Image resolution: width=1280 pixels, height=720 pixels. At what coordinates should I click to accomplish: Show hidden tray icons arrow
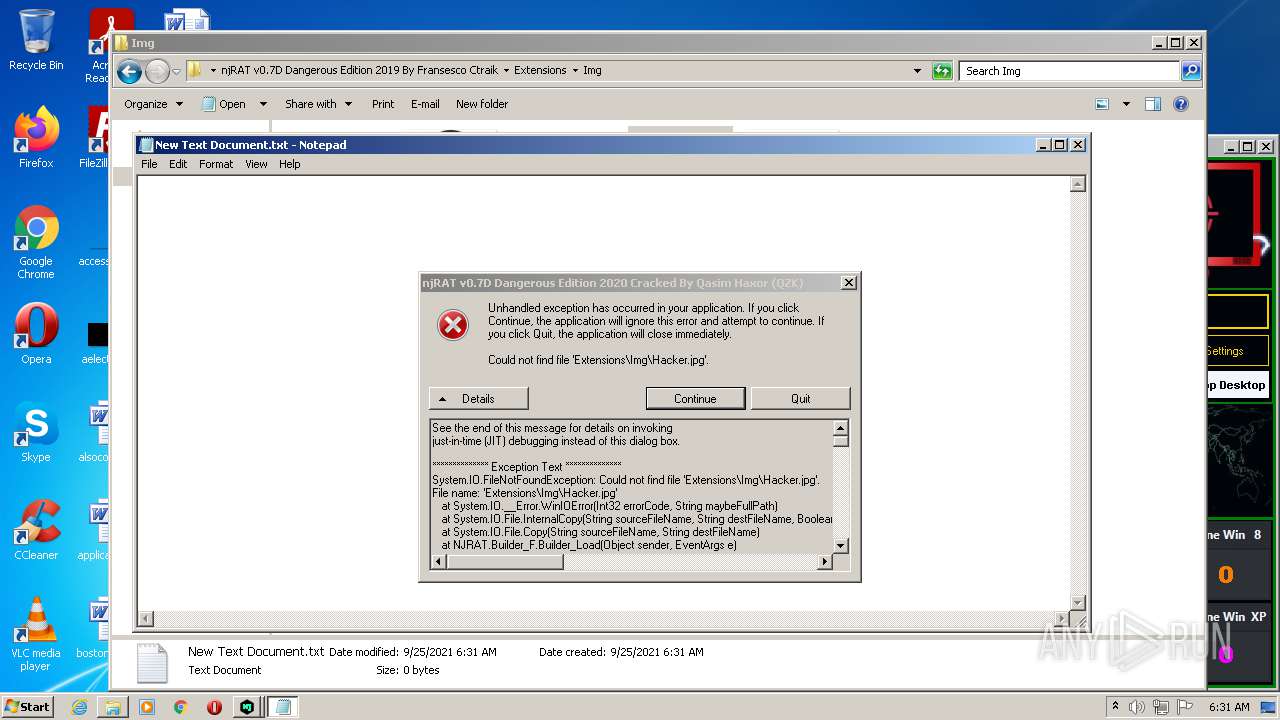click(x=1116, y=707)
